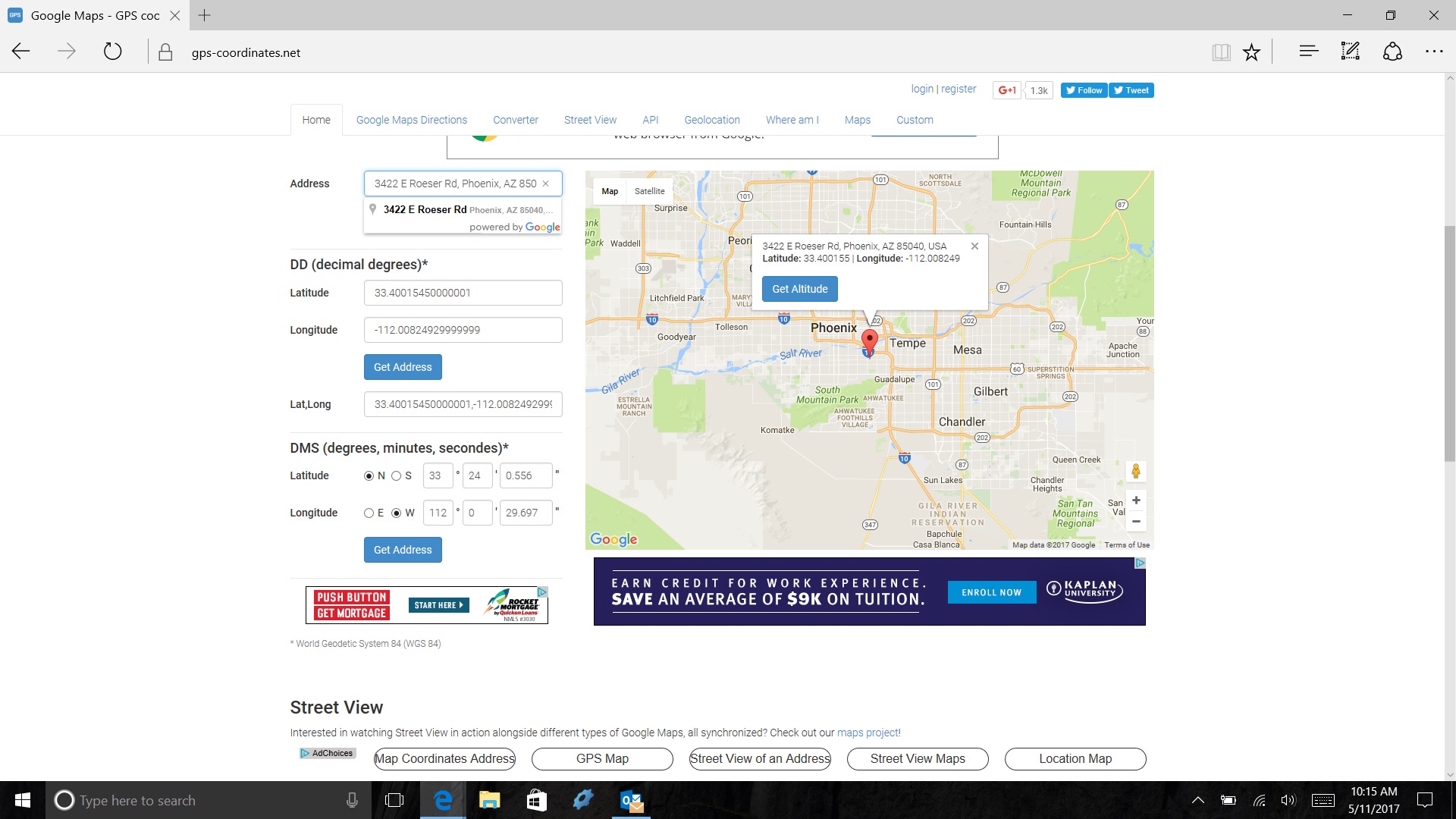Screen dimensions: 1456x819
Task: Open a new browser tab
Action: (x=204, y=15)
